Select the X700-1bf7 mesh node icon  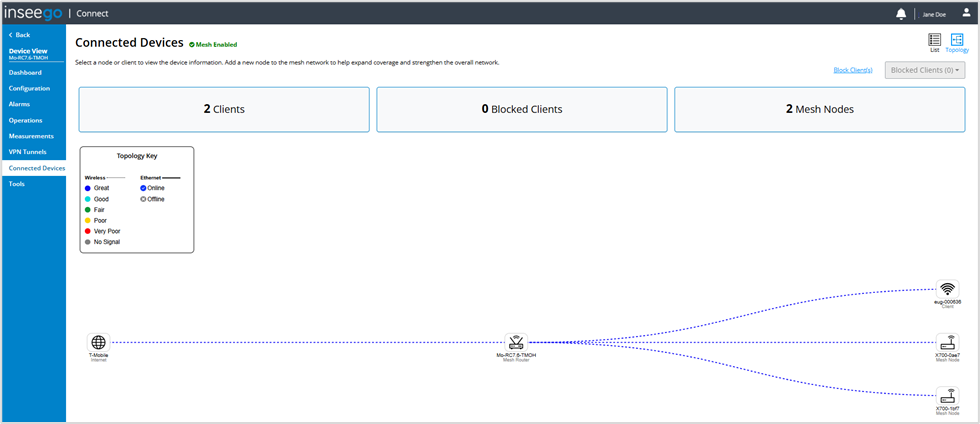pyautogui.click(x=947, y=396)
